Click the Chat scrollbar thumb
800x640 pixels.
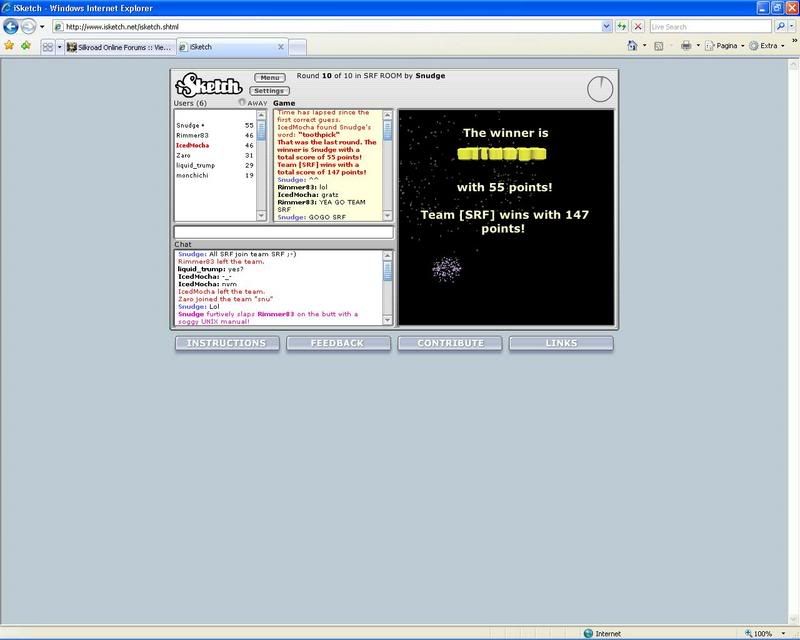tap(387, 270)
